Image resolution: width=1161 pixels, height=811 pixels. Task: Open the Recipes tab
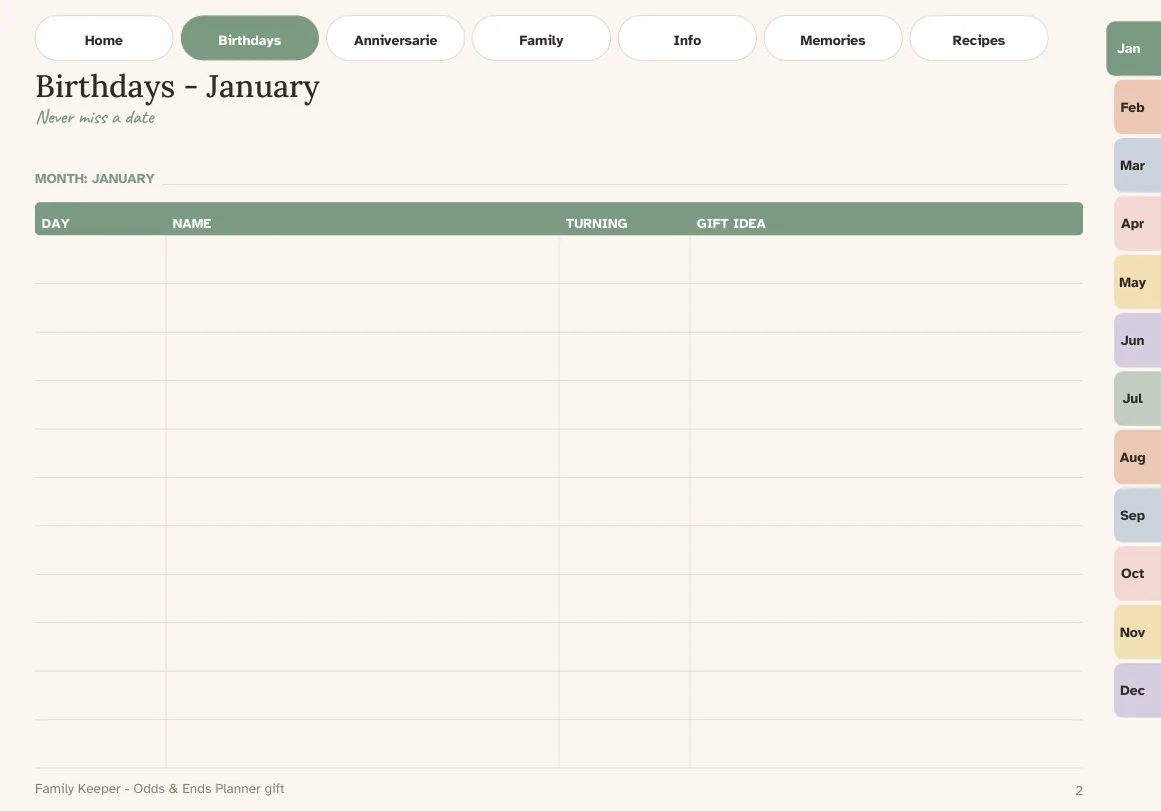(979, 39)
